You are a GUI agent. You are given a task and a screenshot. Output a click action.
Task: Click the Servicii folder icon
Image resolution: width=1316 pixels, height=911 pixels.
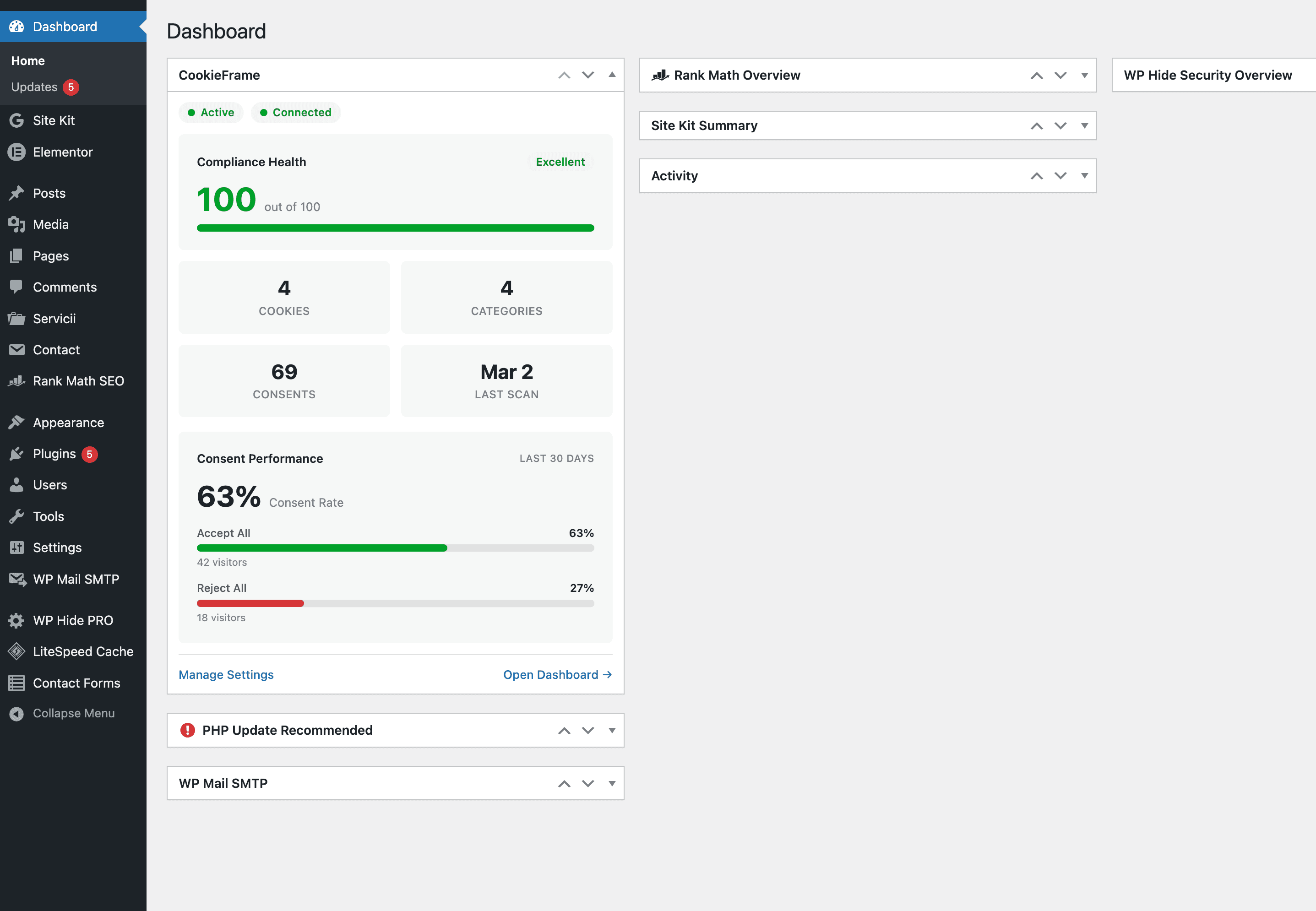[16, 319]
